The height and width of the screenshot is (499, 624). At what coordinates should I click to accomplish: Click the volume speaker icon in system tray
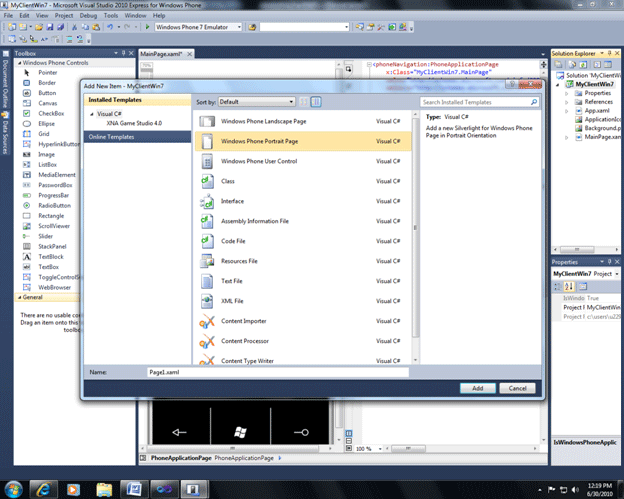tap(575, 489)
